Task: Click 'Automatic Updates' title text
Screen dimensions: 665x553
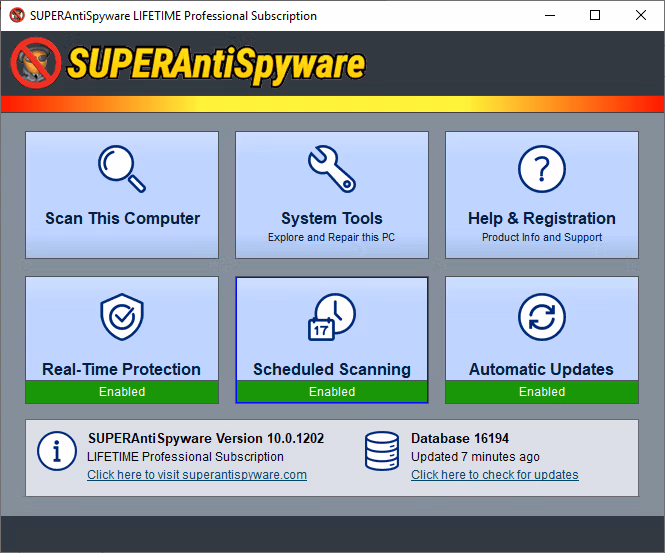Action: pos(541,369)
